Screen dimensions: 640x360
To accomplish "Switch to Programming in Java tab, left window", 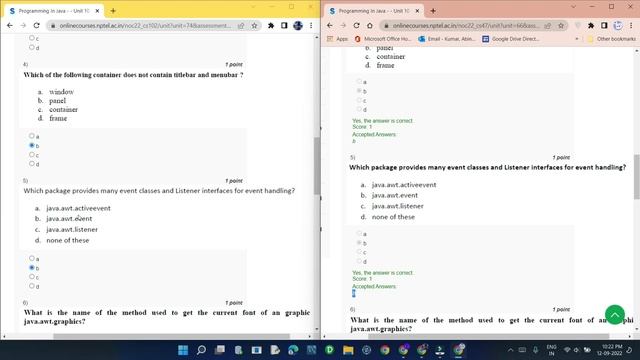I will click(x=54, y=11).
